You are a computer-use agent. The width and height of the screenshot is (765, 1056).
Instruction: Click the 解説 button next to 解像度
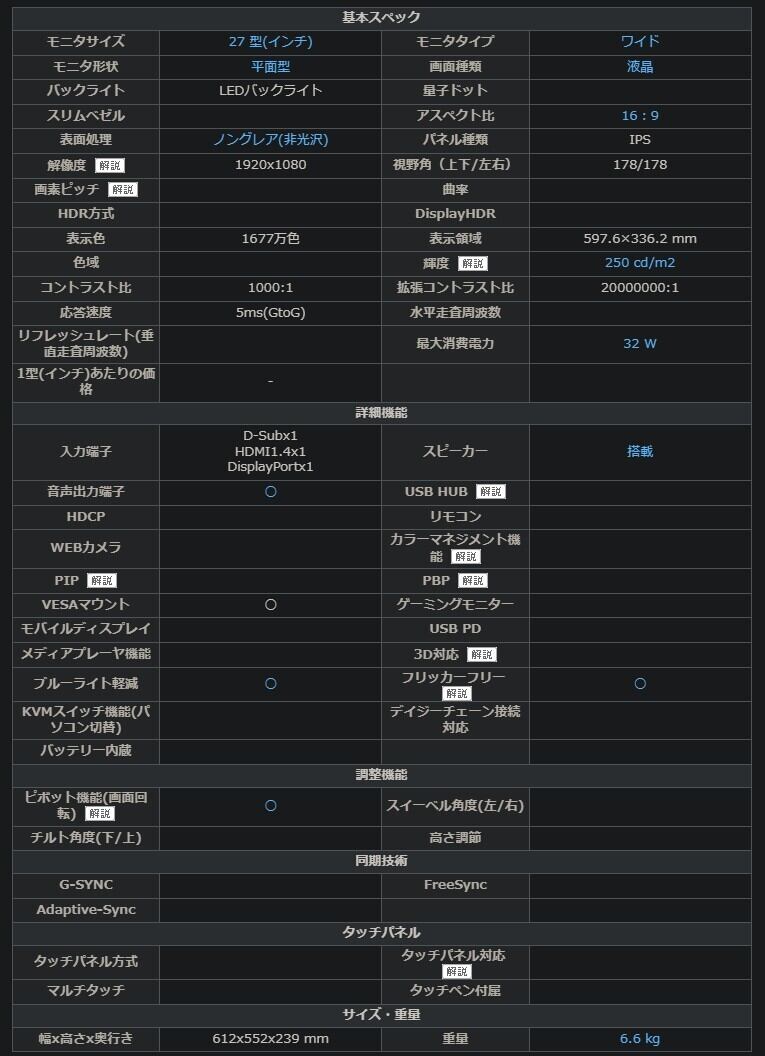click(110, 165)
